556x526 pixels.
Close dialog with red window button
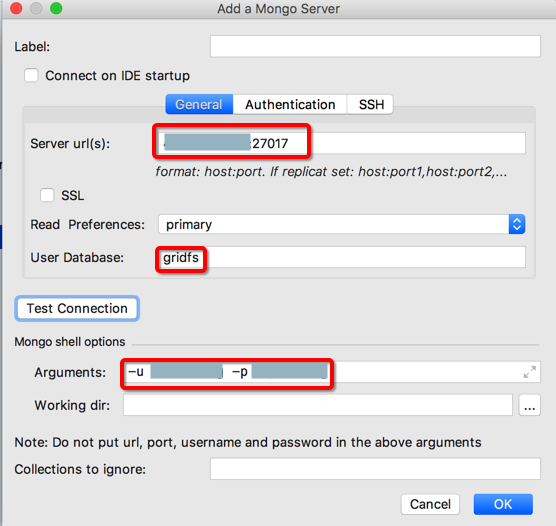click(16, 8)
